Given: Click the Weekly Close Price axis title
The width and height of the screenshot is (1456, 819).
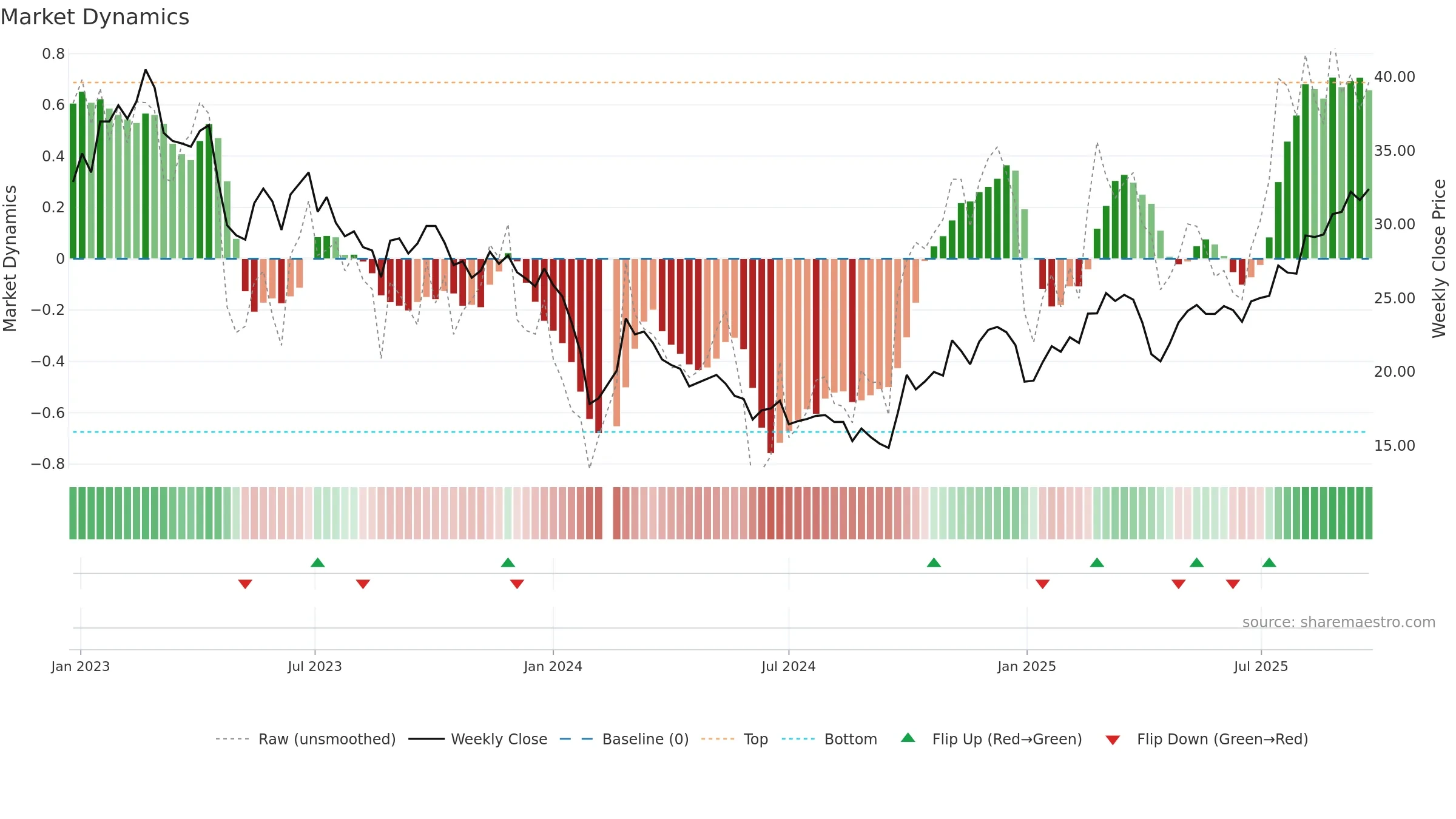Looking at the screenshot, I should [1440, 258].
